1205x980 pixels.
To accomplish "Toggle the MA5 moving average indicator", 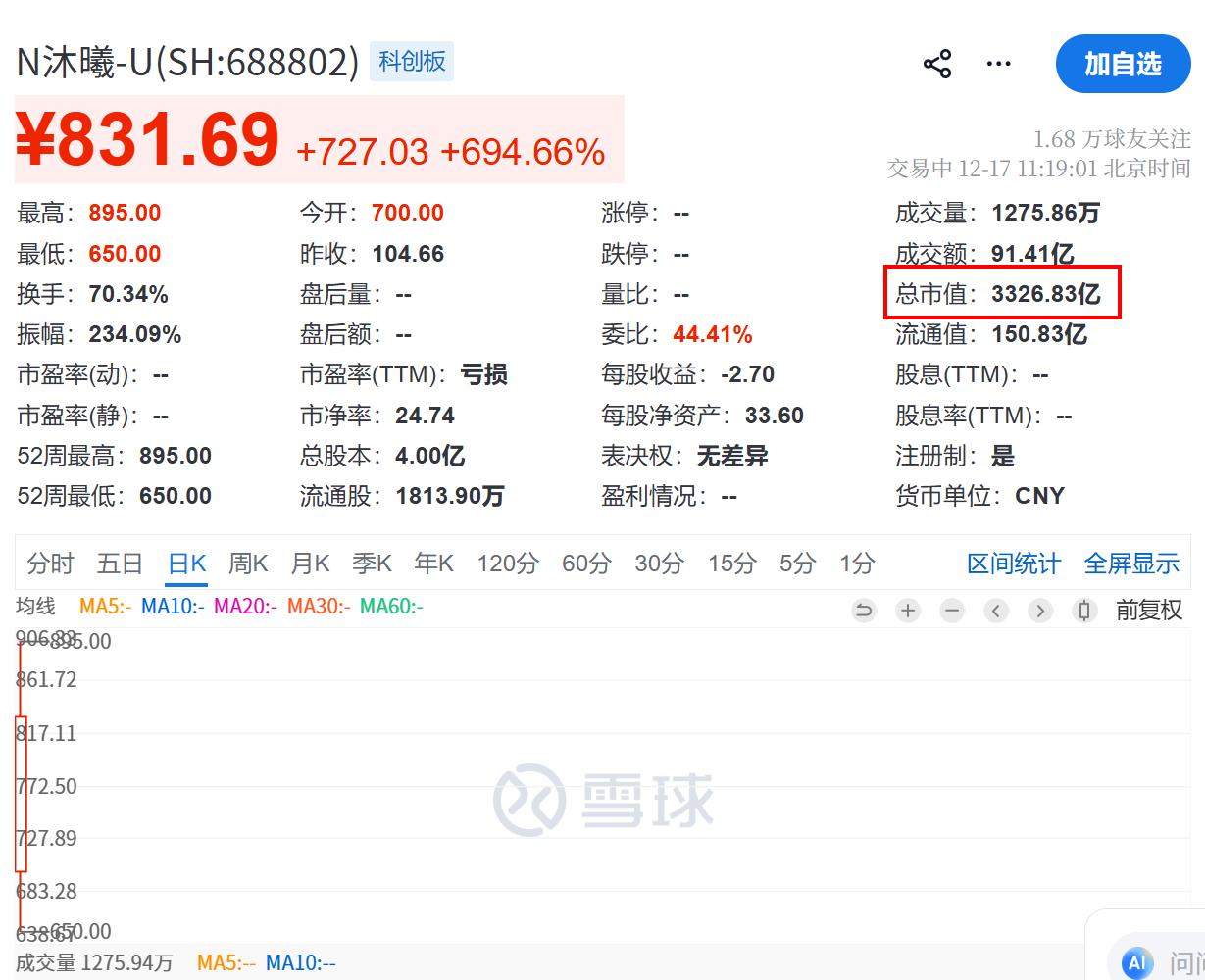I will point(105,607).
